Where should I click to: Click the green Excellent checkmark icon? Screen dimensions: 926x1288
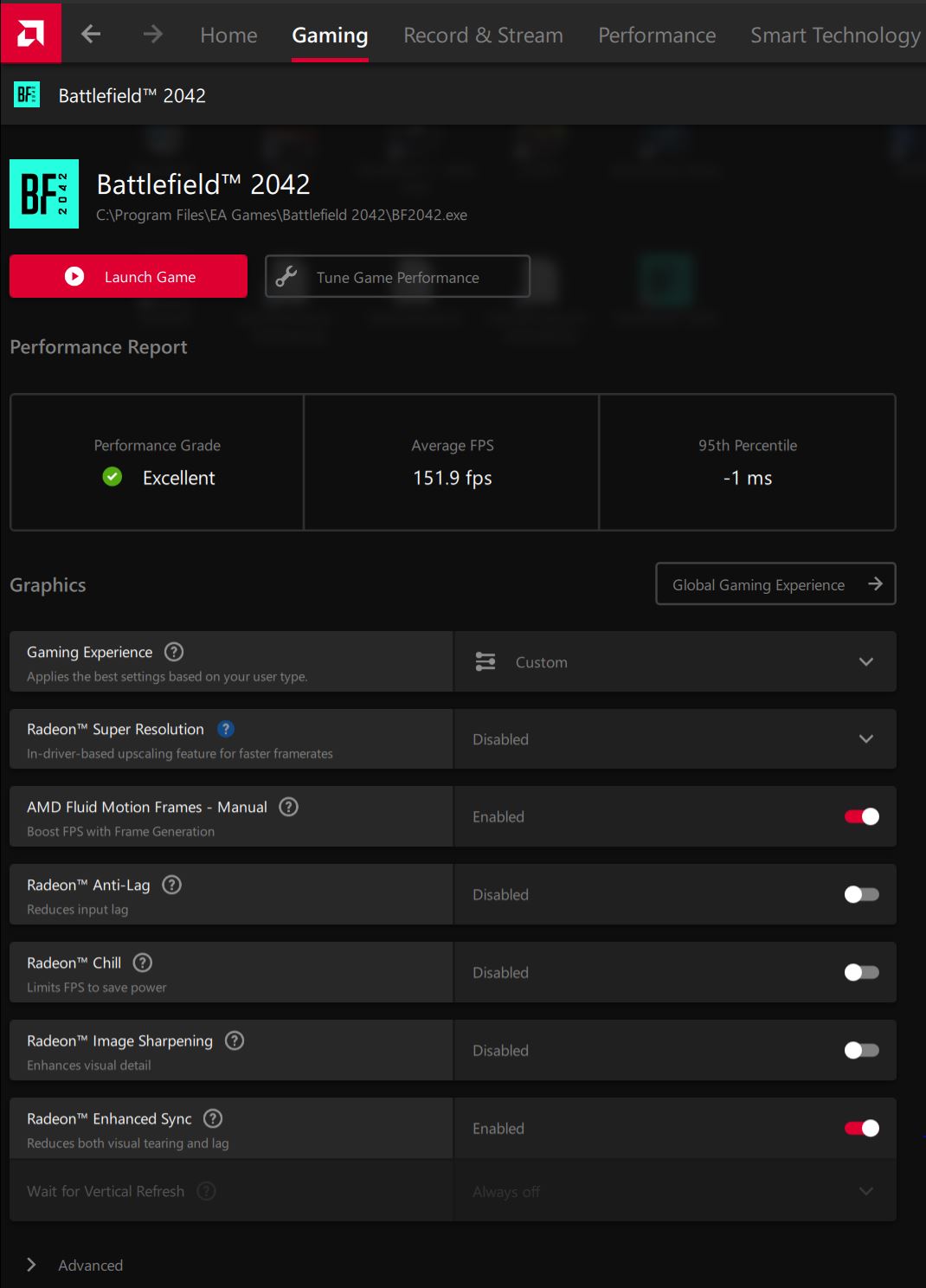pos(113,477)
